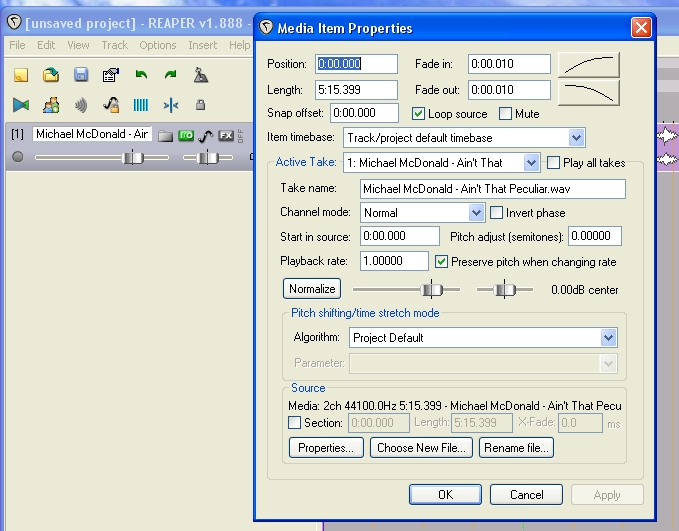679x531 pixels.
Task: Confirm with the OK button
Action: click(x=445, y=495)
